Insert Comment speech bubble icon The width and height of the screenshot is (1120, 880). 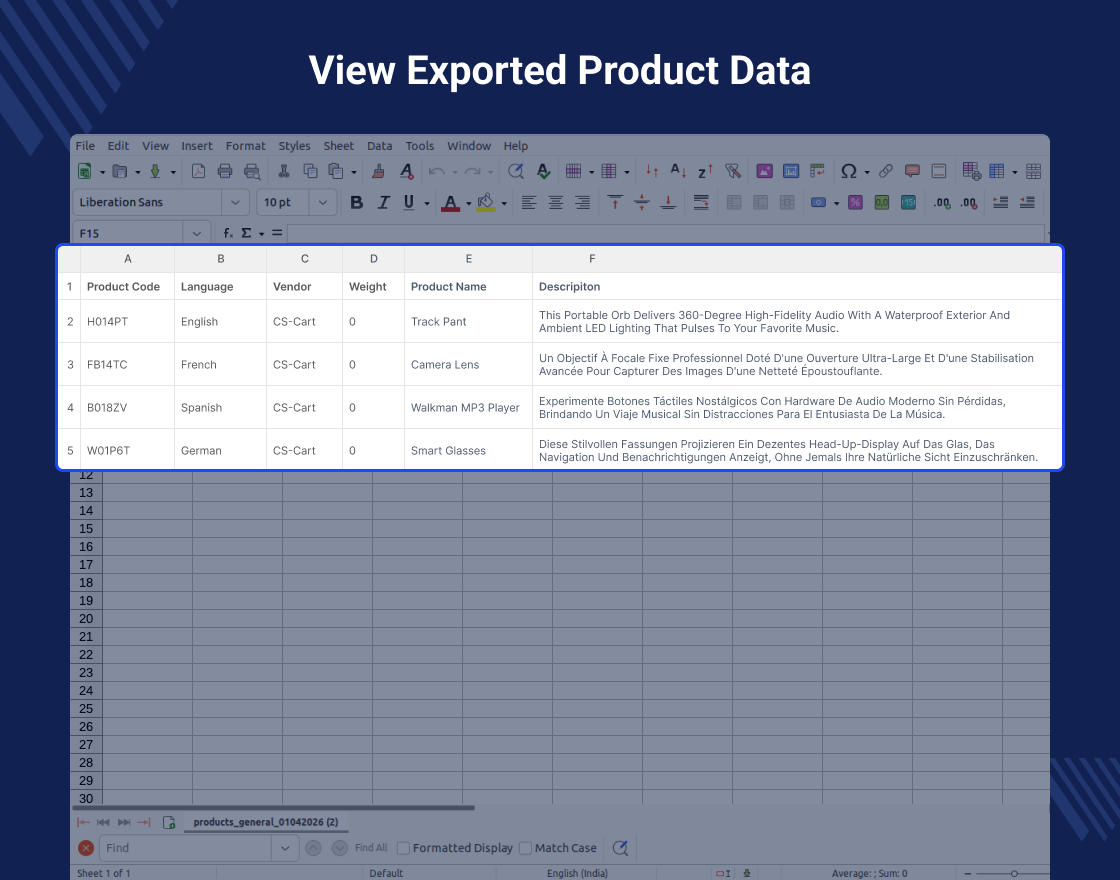tap(912, 171)
